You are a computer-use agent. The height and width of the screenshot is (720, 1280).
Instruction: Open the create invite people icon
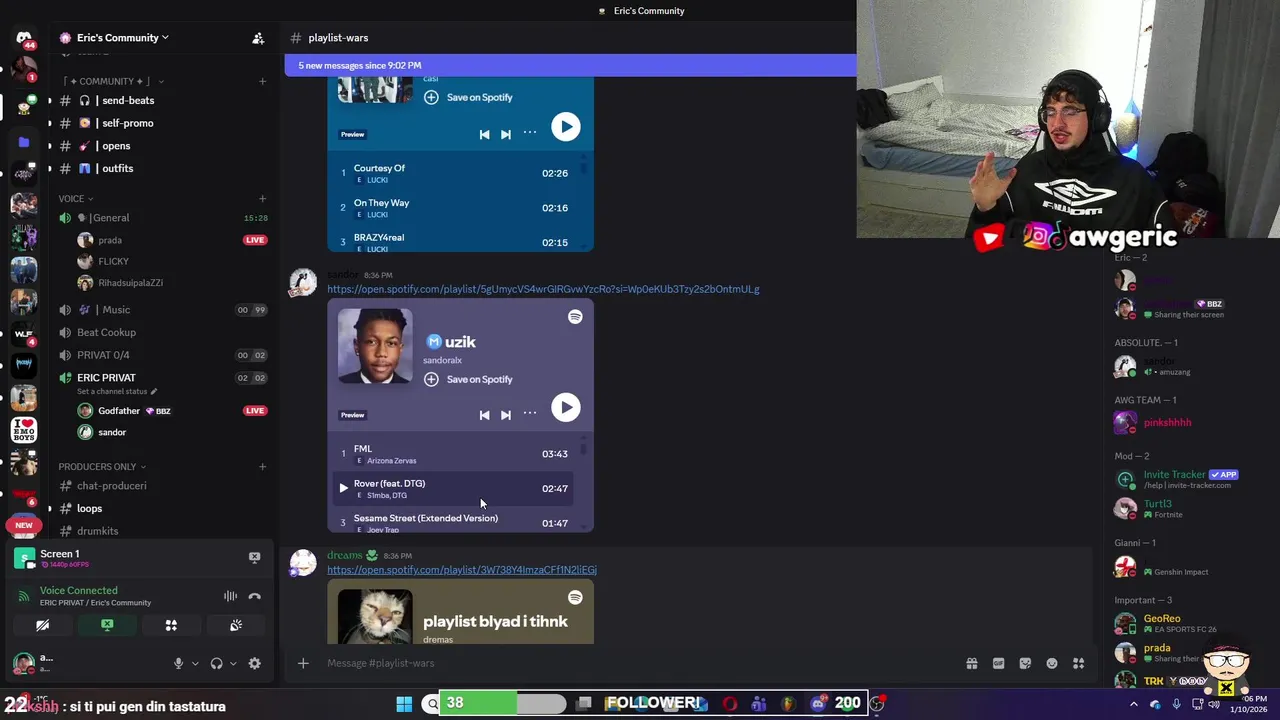258,38
